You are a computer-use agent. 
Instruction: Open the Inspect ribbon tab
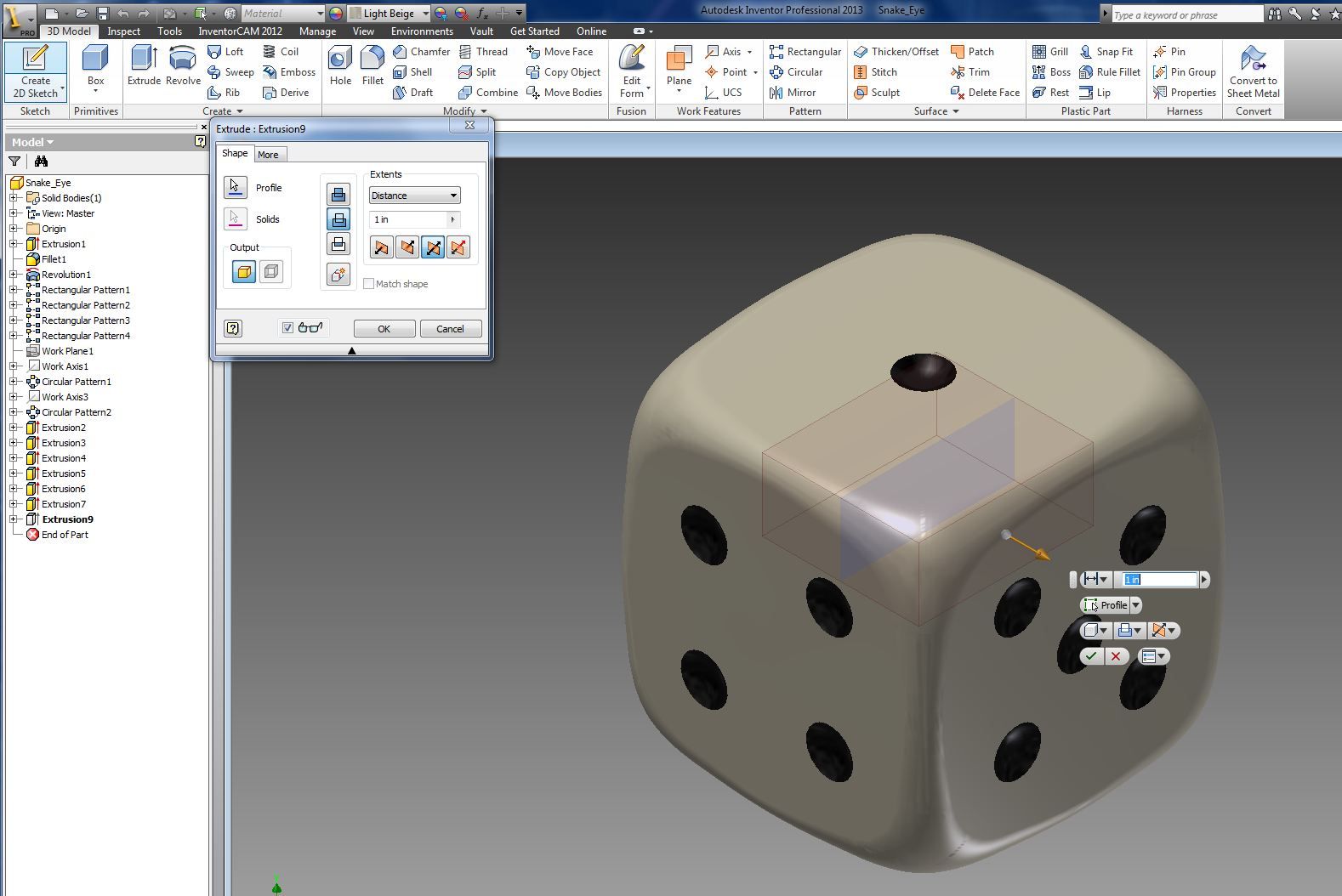[123, 31]
